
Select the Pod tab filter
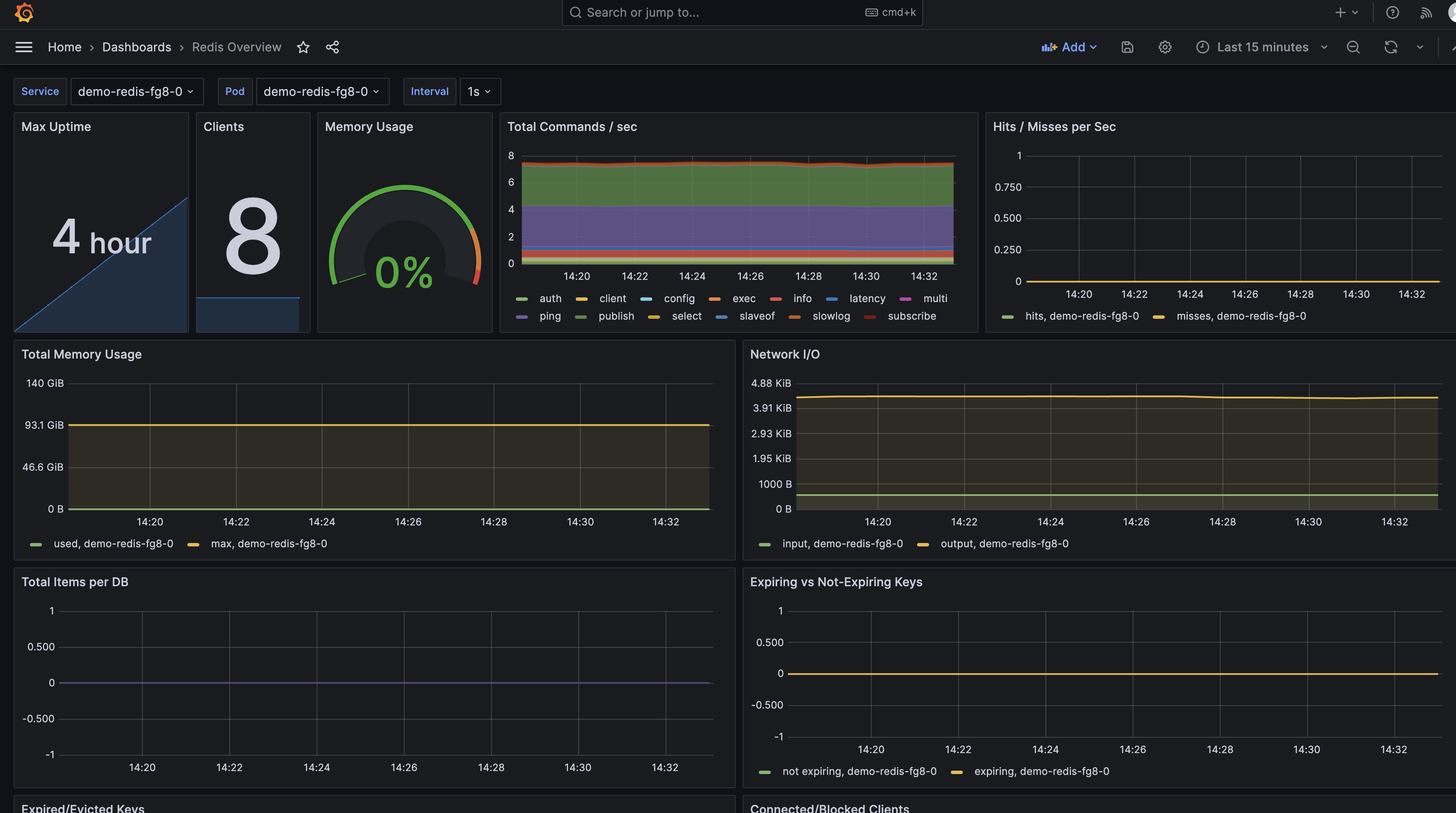[x=234, y=91]
